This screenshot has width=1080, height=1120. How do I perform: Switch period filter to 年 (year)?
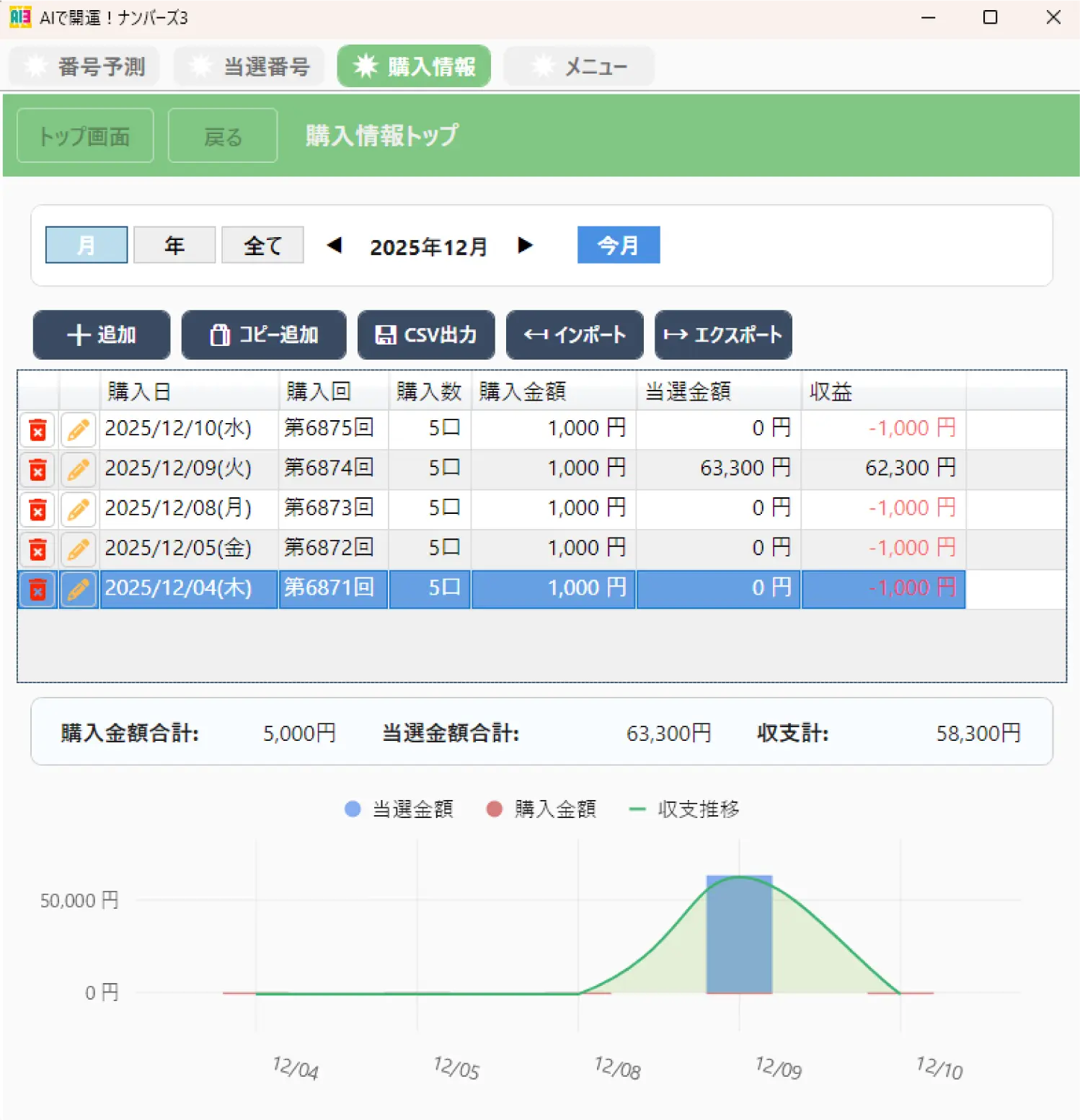click(174, 245)
